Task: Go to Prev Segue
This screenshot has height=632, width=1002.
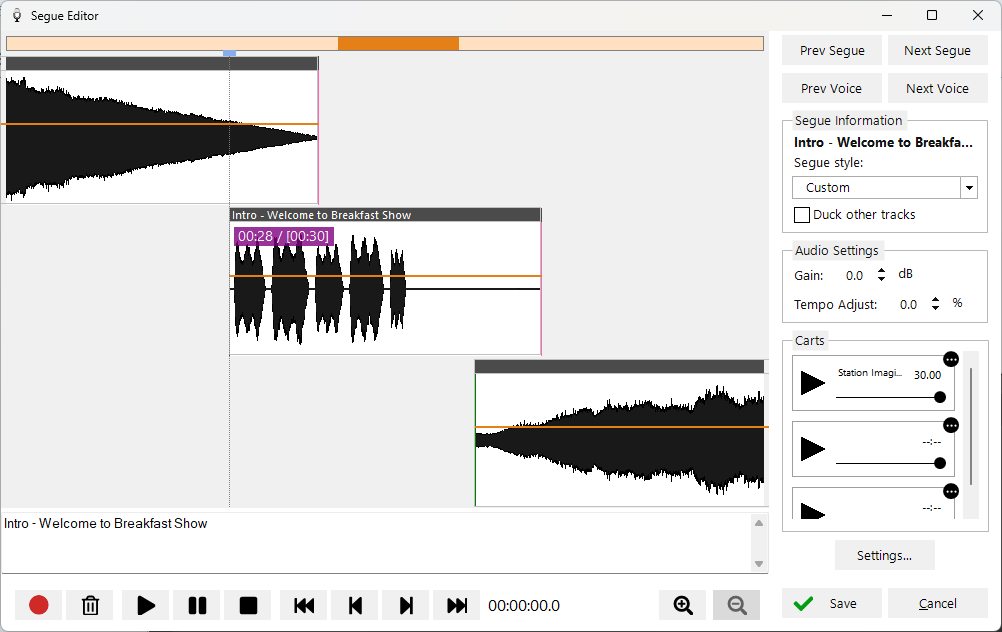Action: (832, 50)
